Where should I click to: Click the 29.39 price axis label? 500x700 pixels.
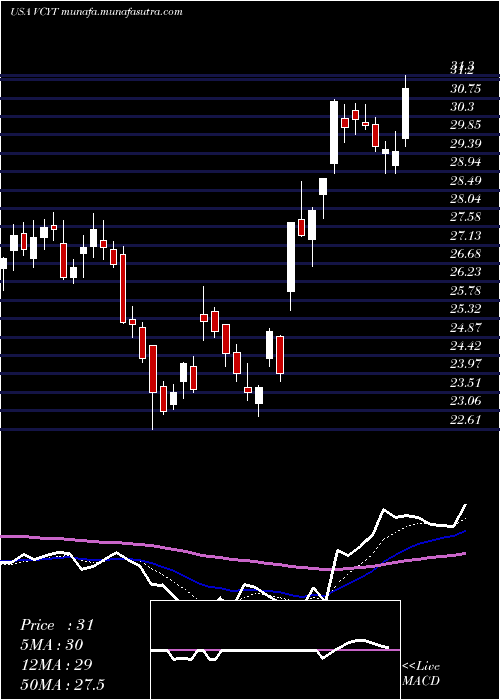pos(466,144)
